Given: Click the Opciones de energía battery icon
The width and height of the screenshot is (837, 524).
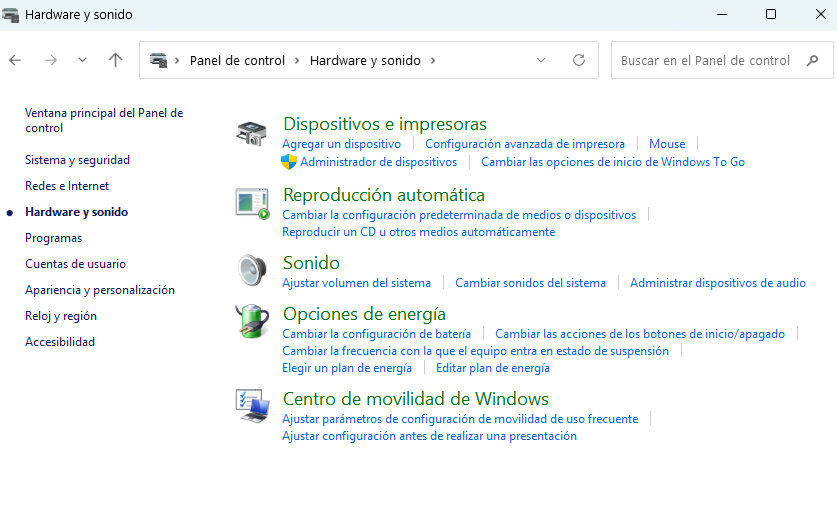Looking at the screenshot, I should click(x=252, y=321).
